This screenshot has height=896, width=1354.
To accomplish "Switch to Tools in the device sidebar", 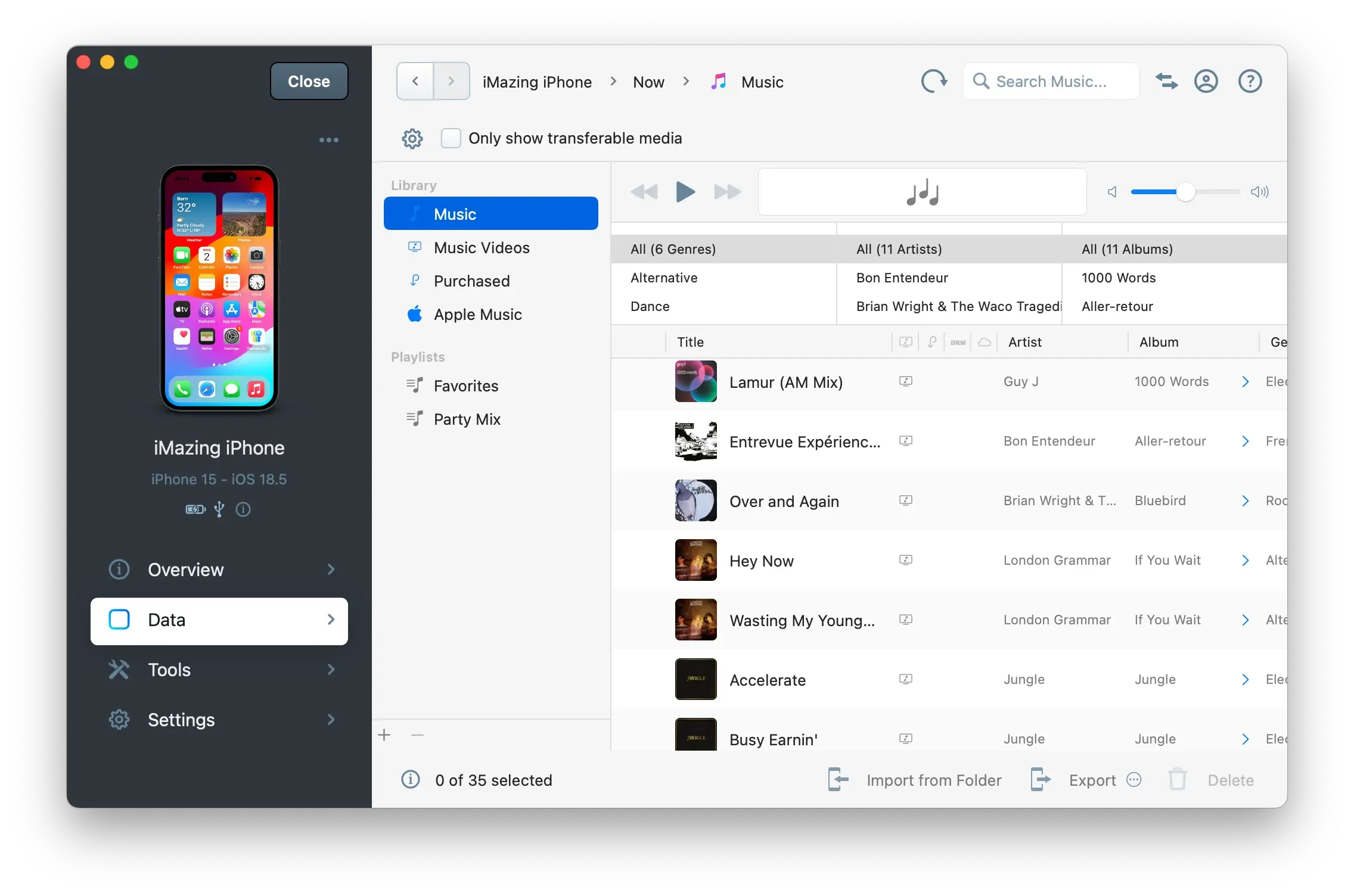I will 169,670.
